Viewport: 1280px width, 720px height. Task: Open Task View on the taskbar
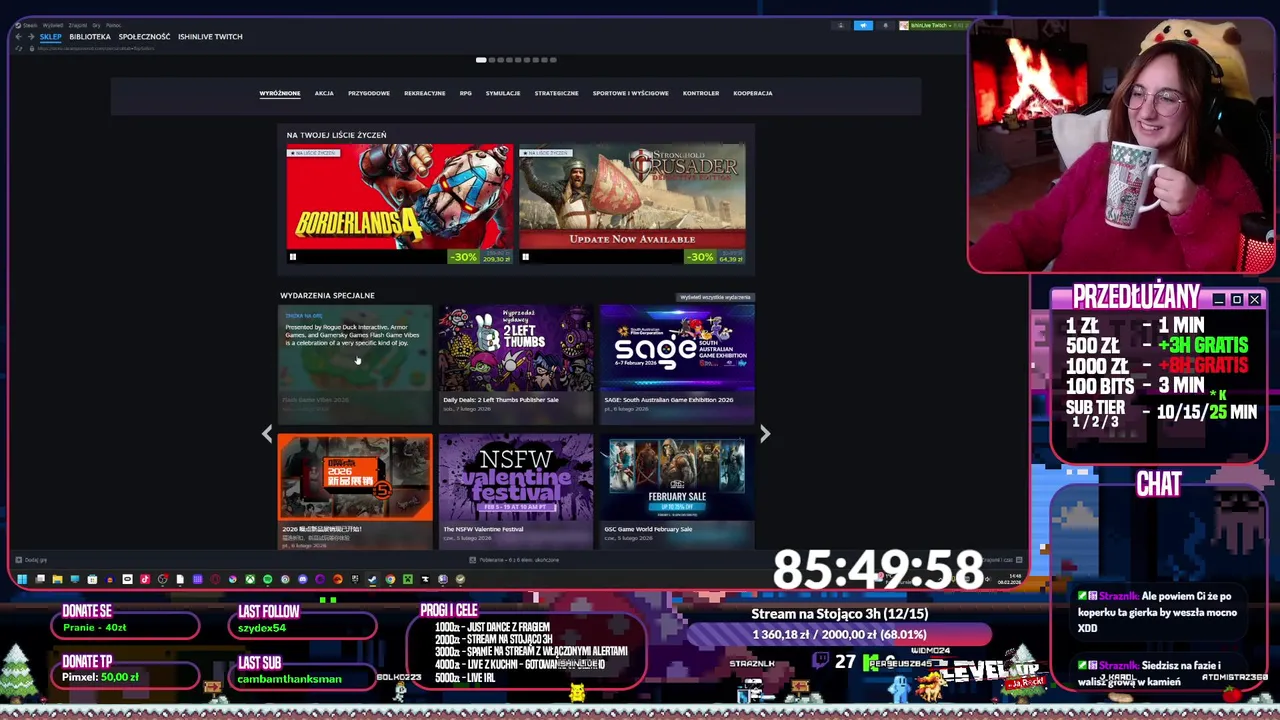(39, 579)
